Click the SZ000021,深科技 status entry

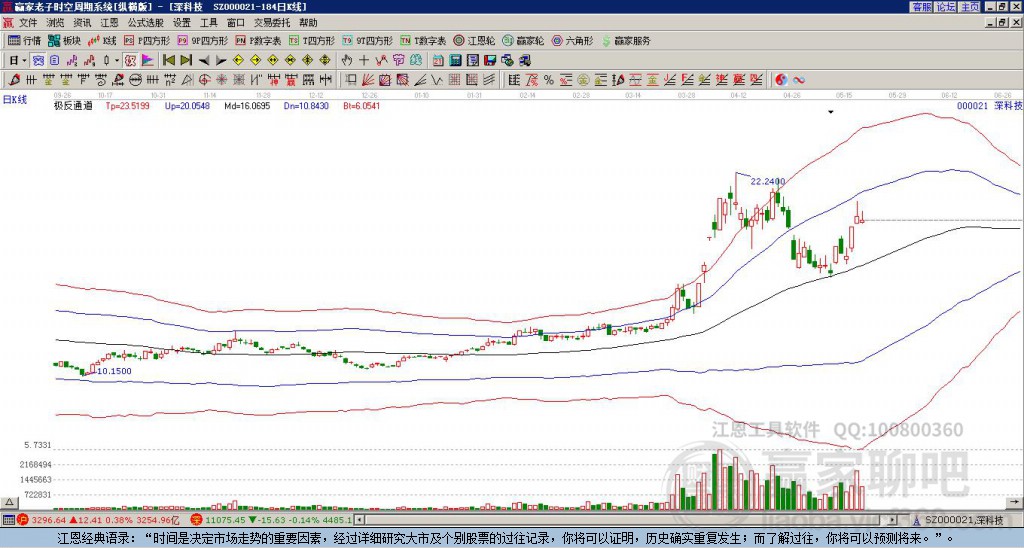click(959, 520)
